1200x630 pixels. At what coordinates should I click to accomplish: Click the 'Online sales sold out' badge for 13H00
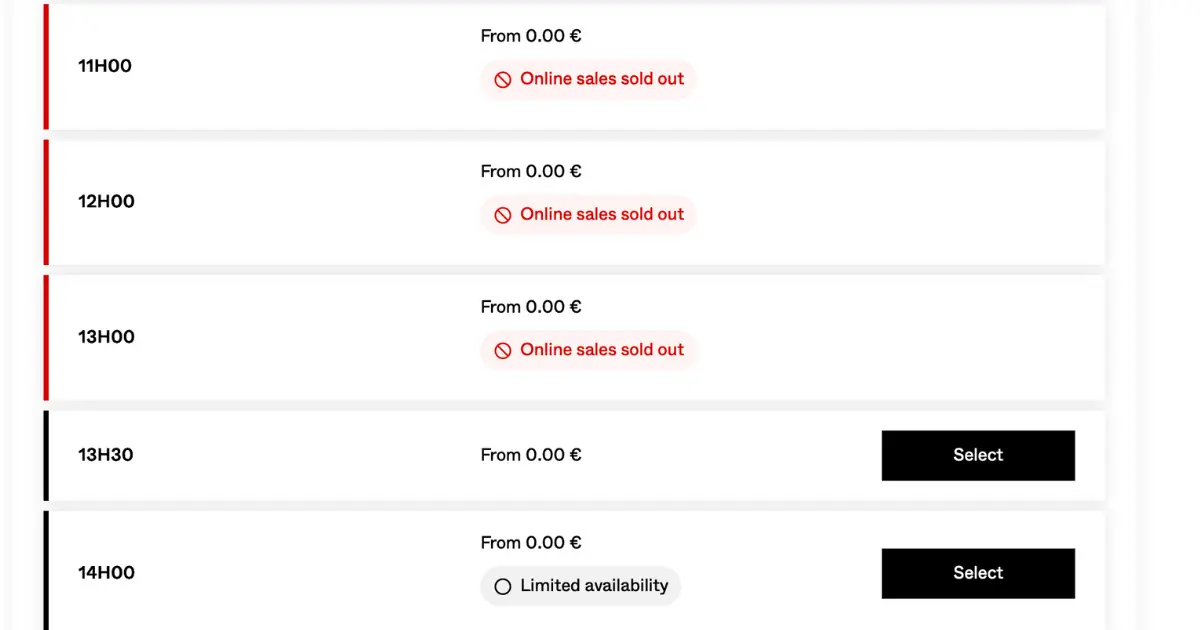click(588, 350)
